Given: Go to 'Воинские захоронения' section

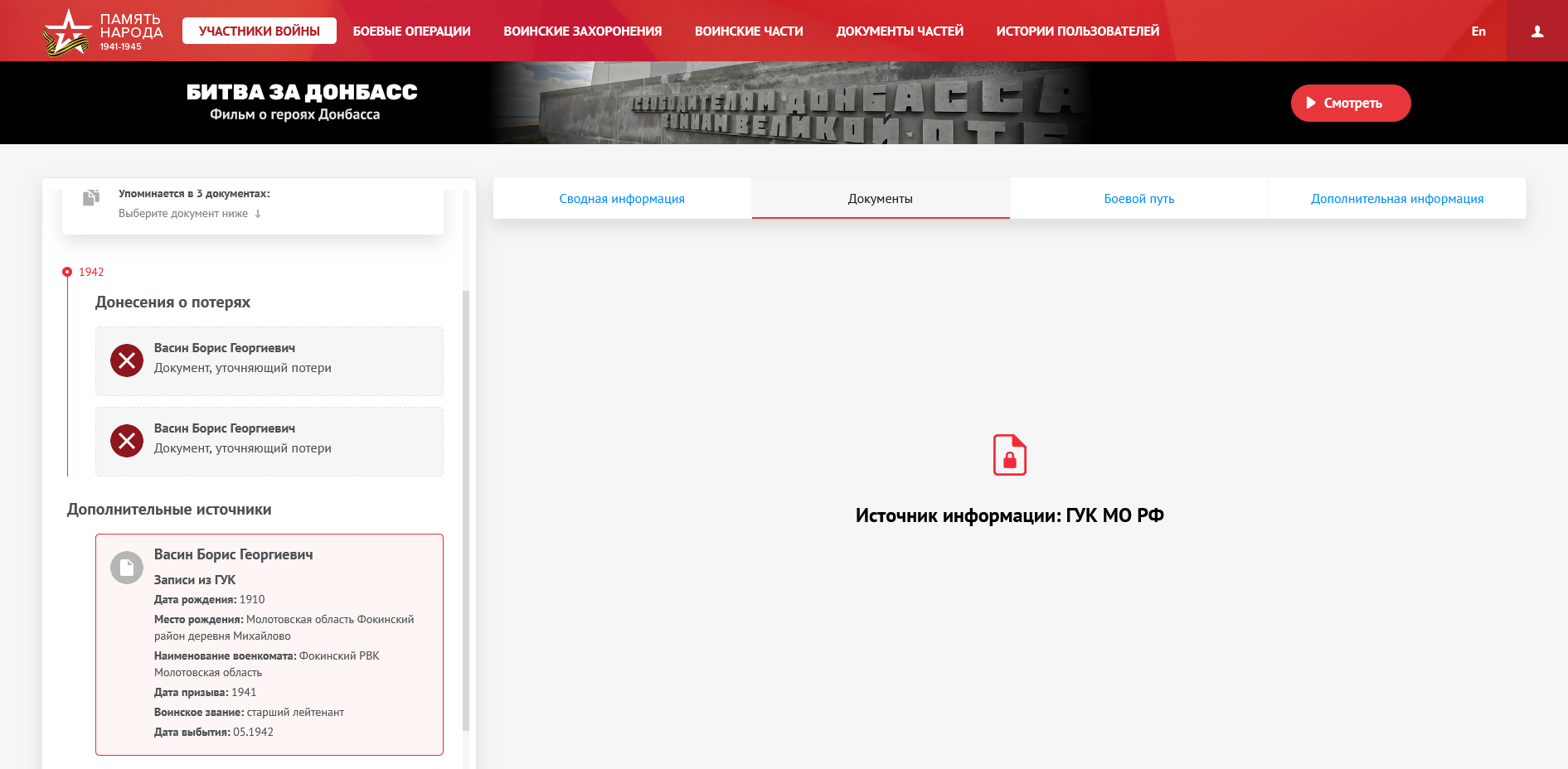Looking at the screenshot, I should (582, 31).
